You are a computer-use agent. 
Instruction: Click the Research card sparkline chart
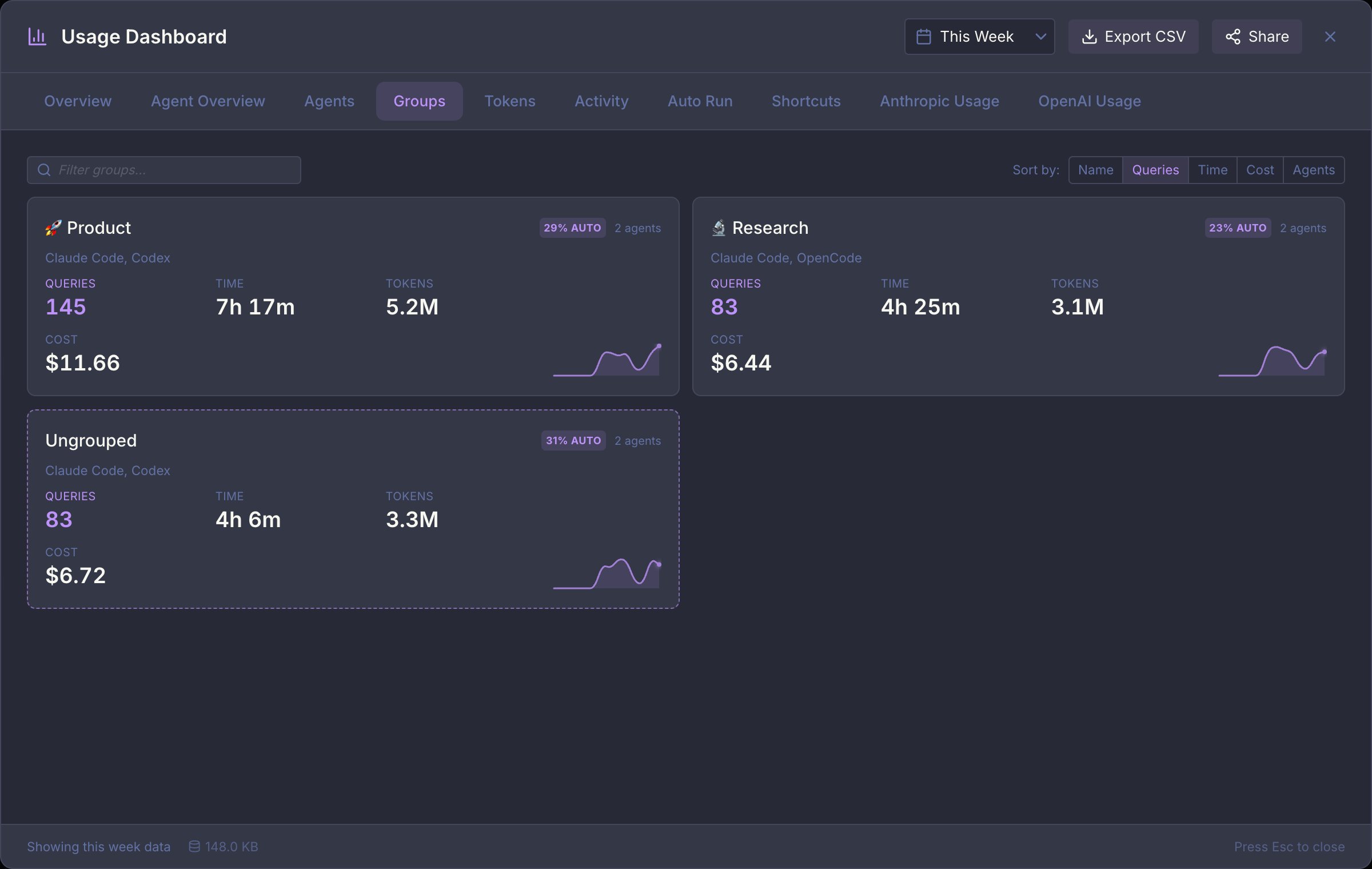click(x=1272, y=360)
